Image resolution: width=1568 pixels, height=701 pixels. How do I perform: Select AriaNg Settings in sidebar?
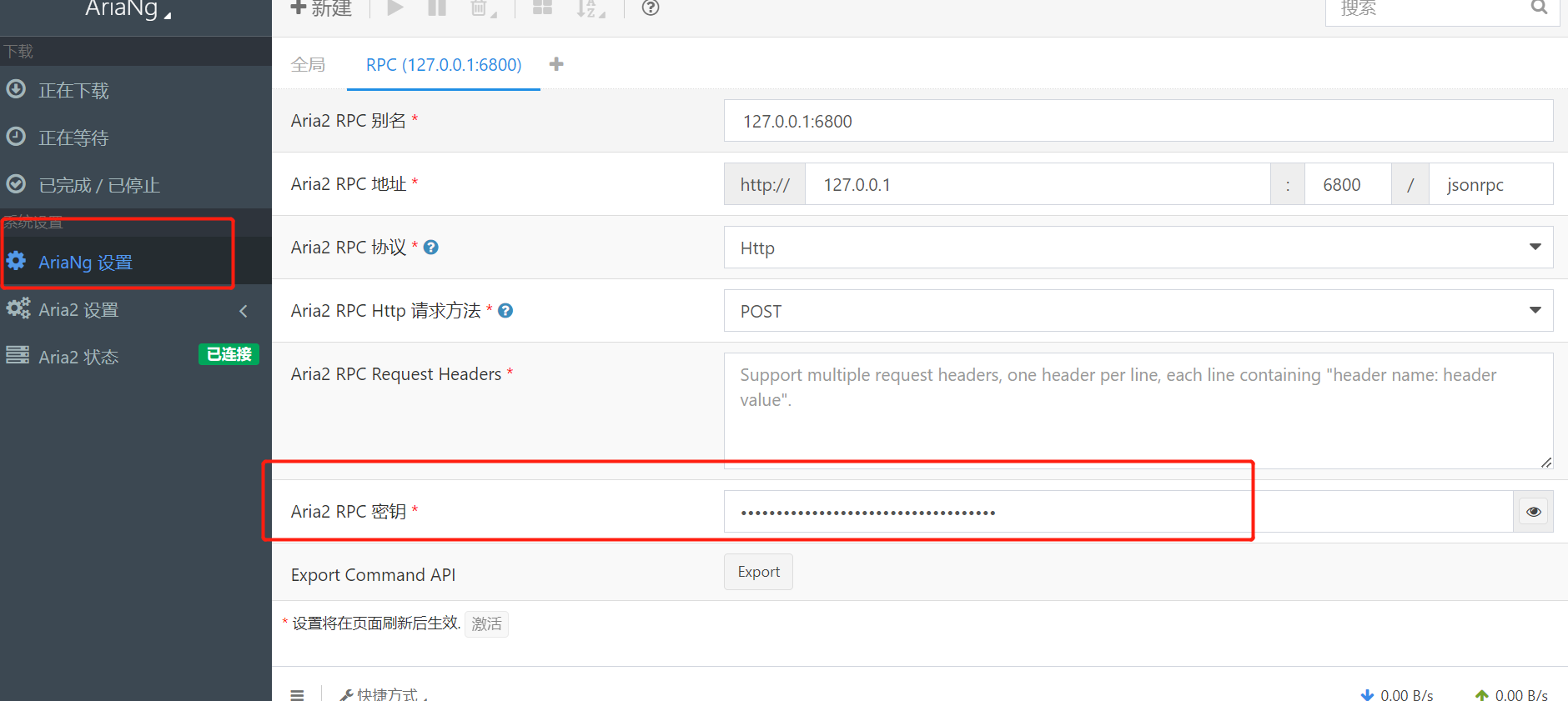(136, 262)
